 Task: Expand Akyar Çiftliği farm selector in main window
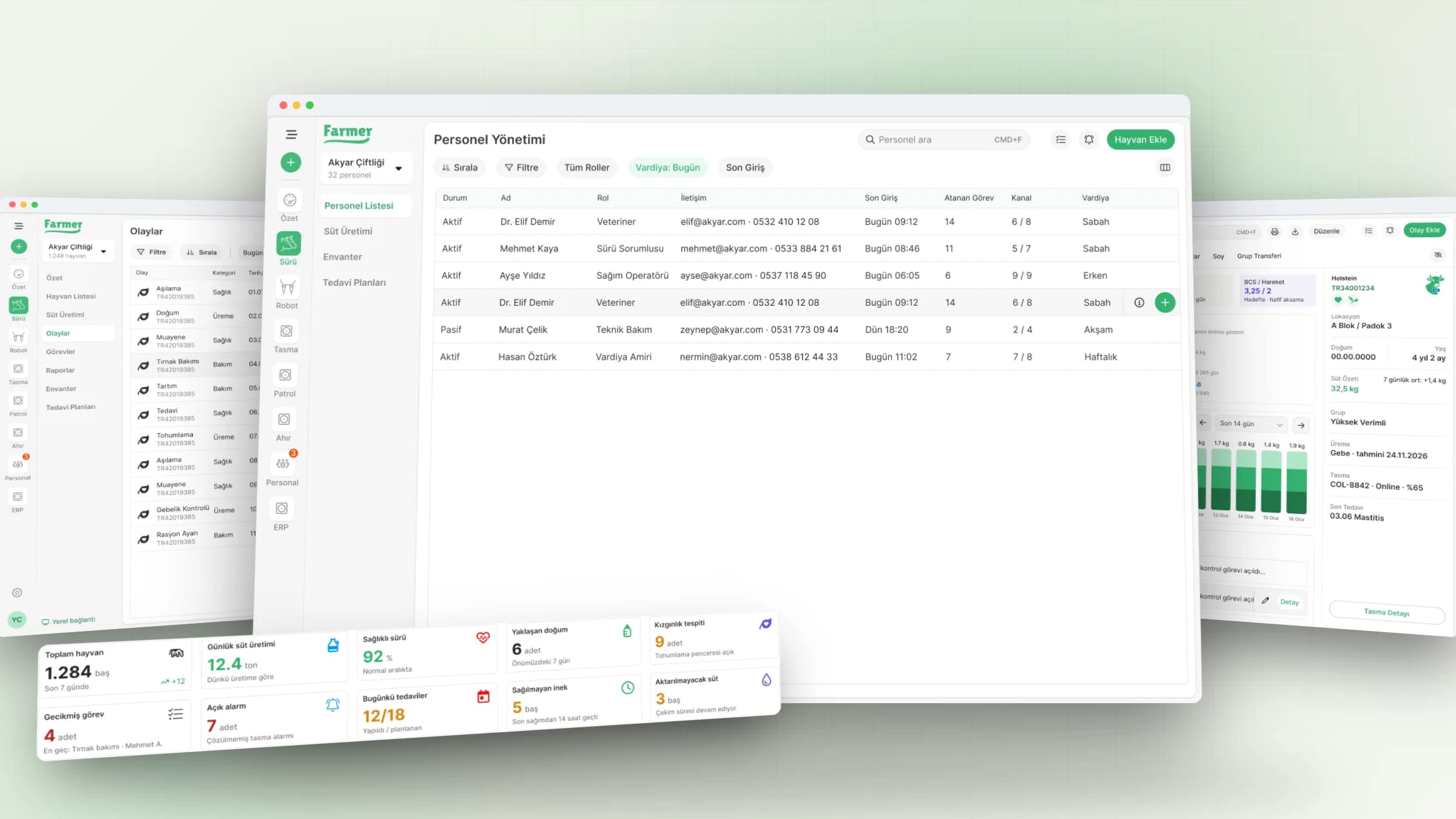click(x=366, y=168)
